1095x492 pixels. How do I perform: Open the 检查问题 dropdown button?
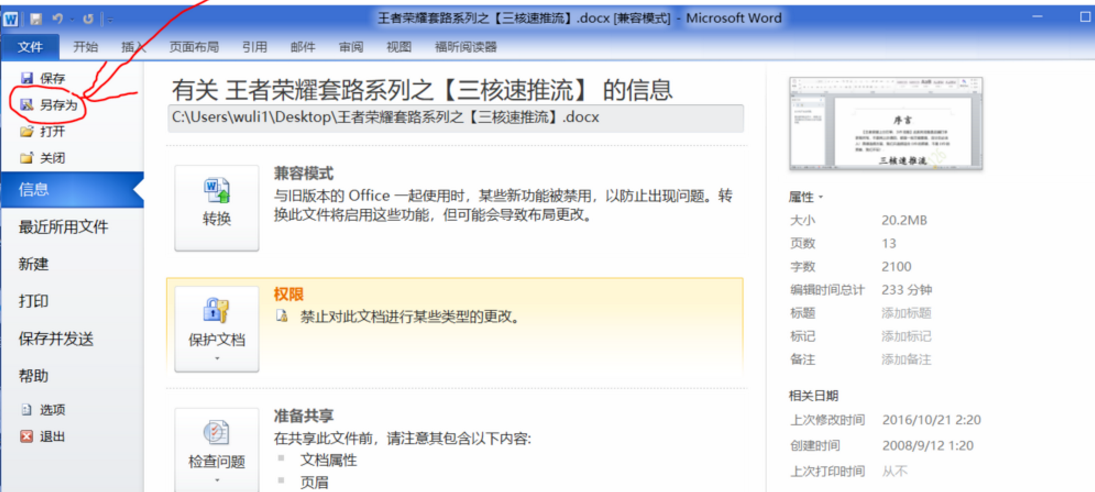pyautogui.click(x=216, y=450)
